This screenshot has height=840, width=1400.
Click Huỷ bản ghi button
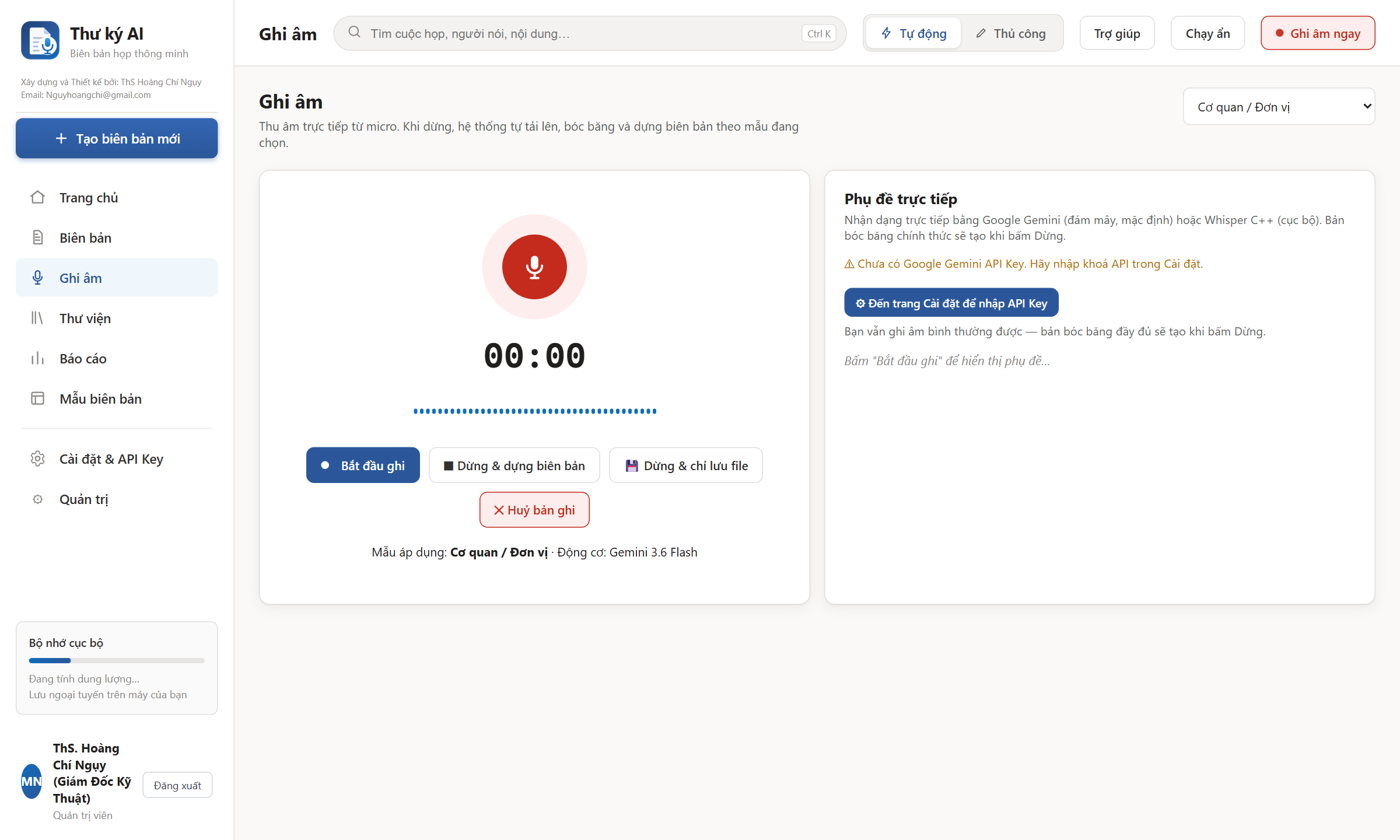pos(534,510)
